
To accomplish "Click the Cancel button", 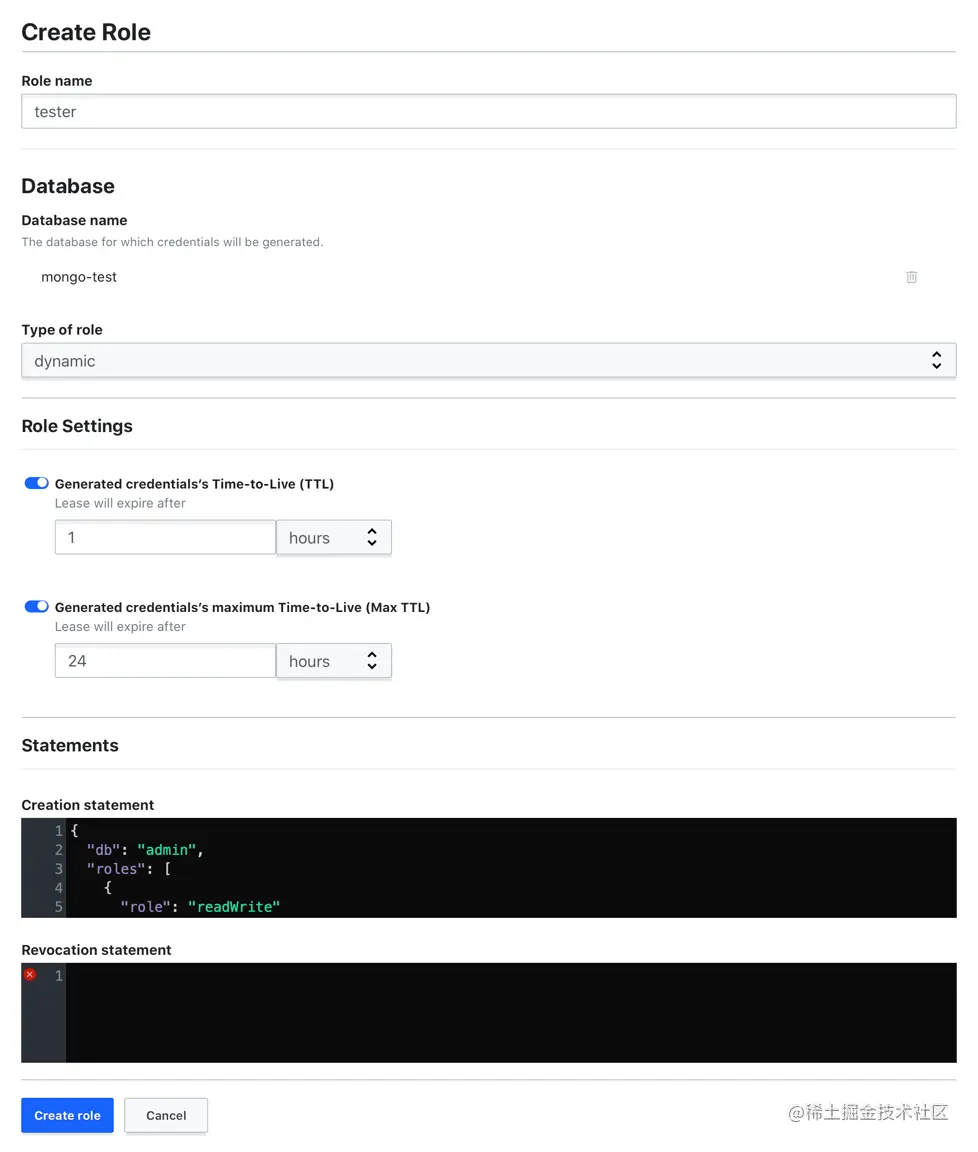I will point(166,1115).
